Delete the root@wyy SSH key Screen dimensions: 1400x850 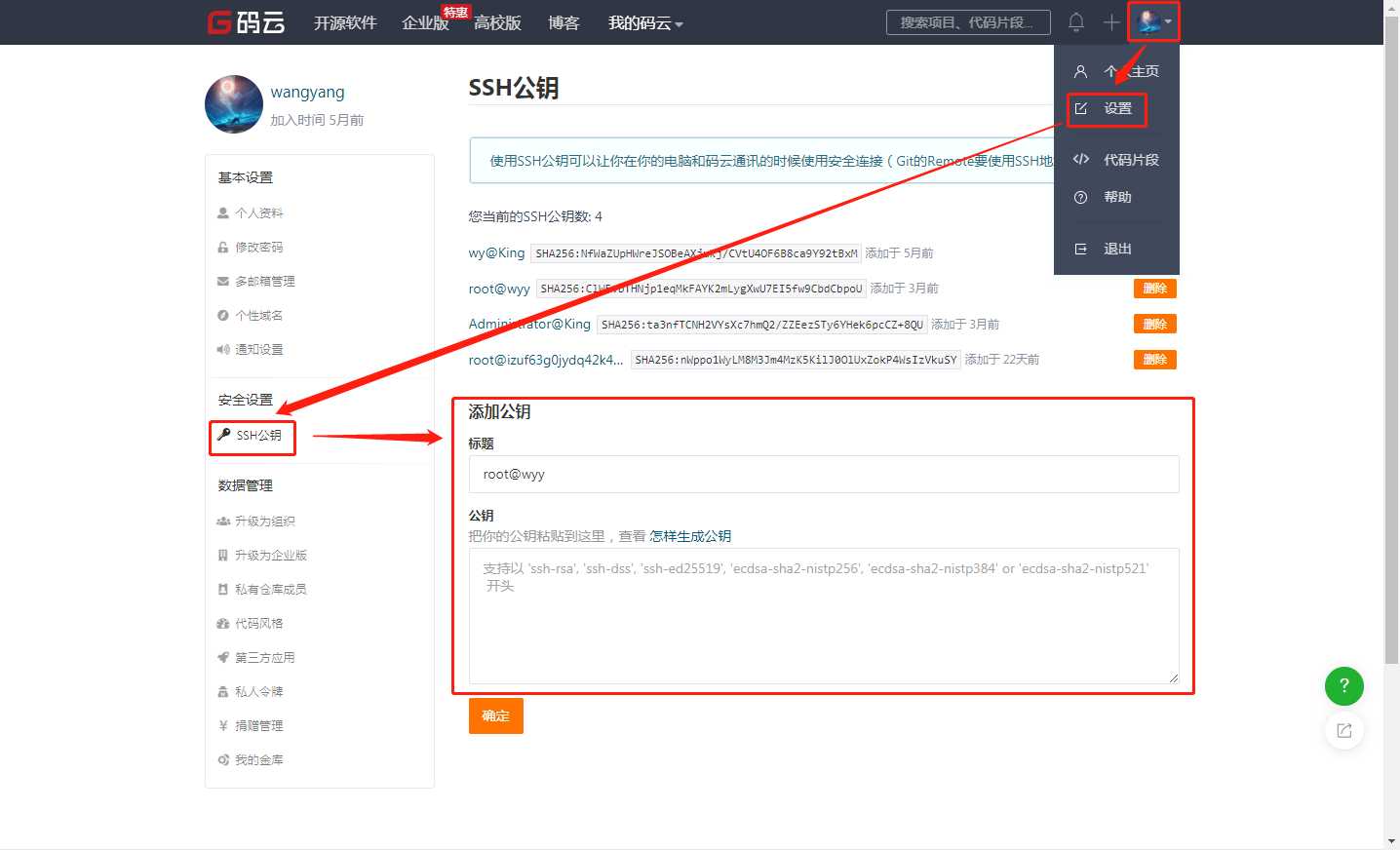click(x=1154, y=288)
